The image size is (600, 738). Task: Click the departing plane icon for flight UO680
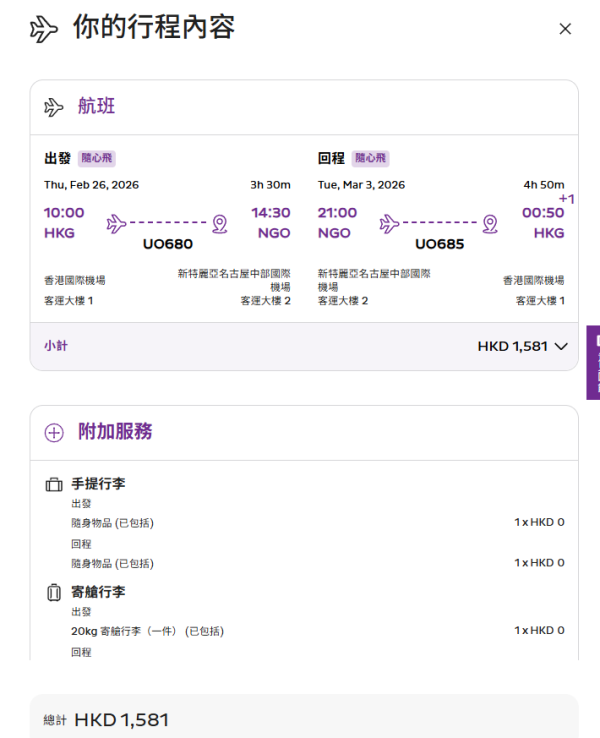pyautogui.click(x=116, y=223)
